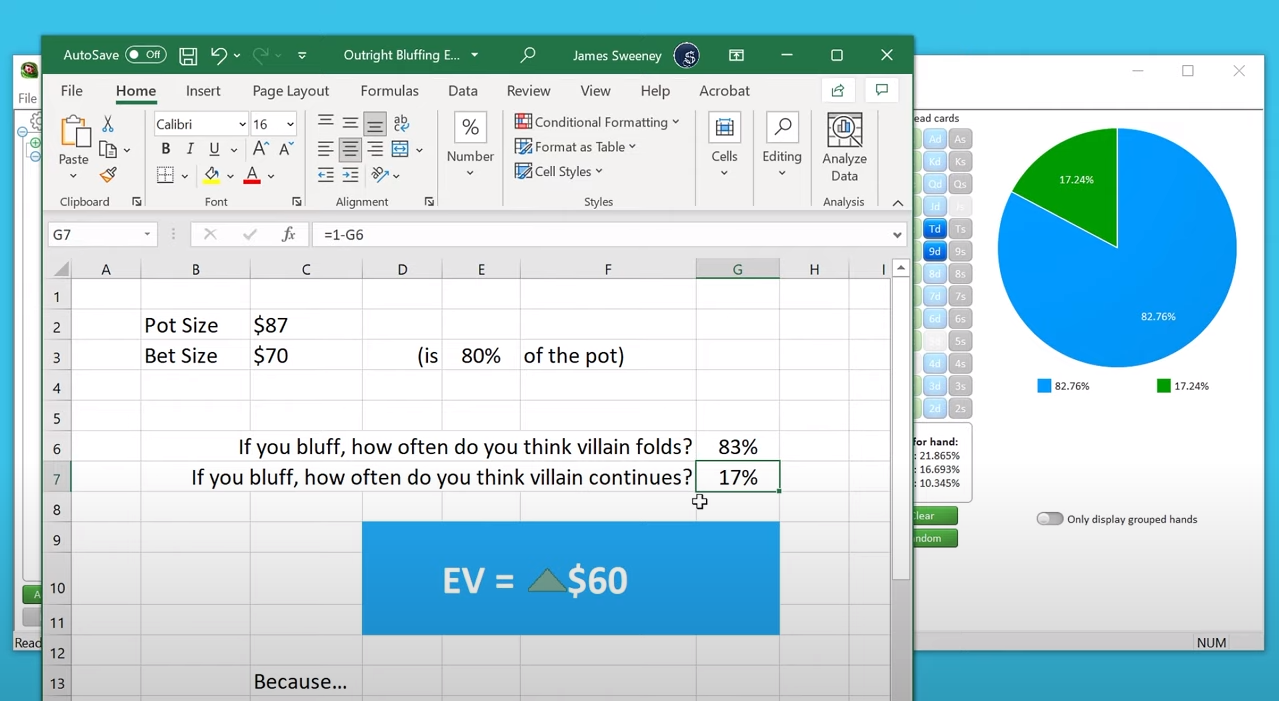The height and width of the screenshot is (701, 1279).
Task: Click the Save icon in title bar
Action: 188,56
